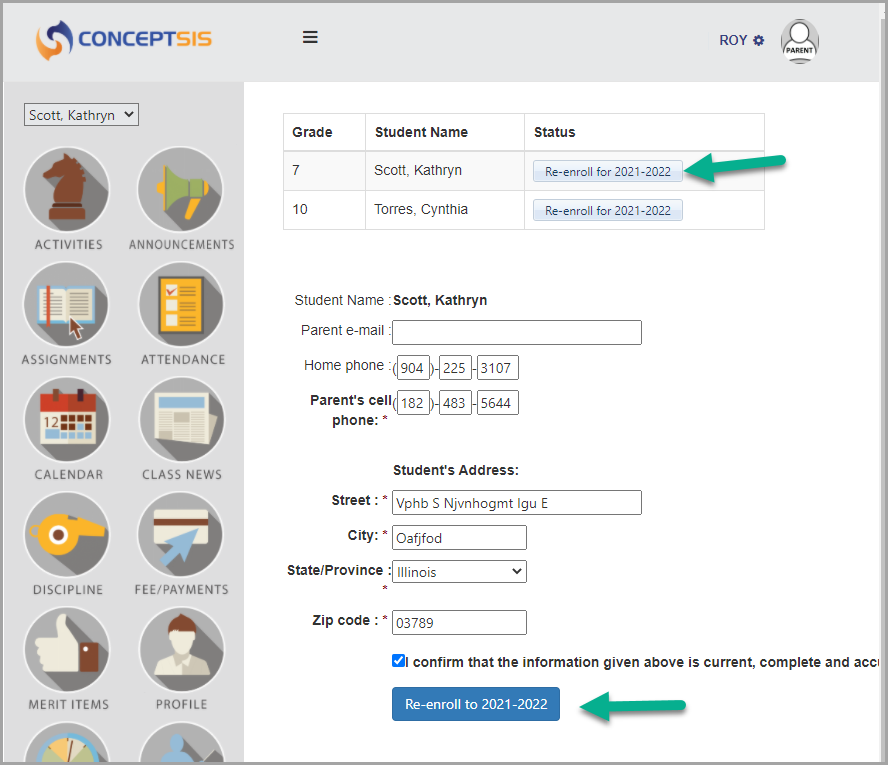Click the FEE/PAYMENTS label

(181, 589)
